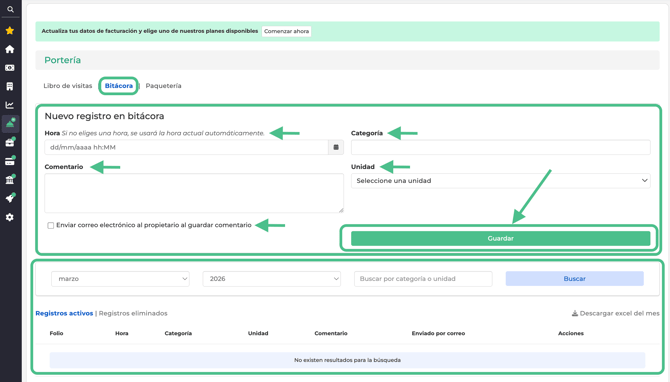This screenshot has height=382, width=670.
Task: Click the Comentario column header in table
Action: tap(331, 333)
